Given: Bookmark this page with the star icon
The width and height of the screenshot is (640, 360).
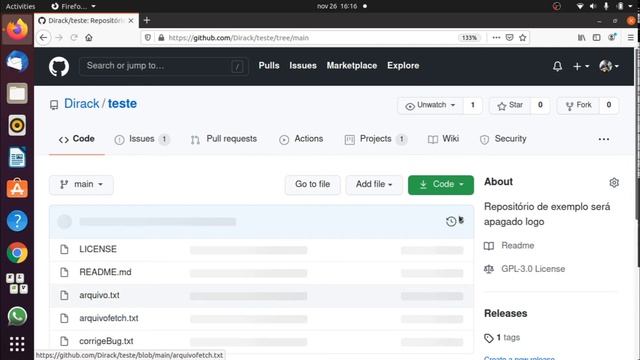Looking at the screenshot, I should pyautogui.click(x=522, y=38).
